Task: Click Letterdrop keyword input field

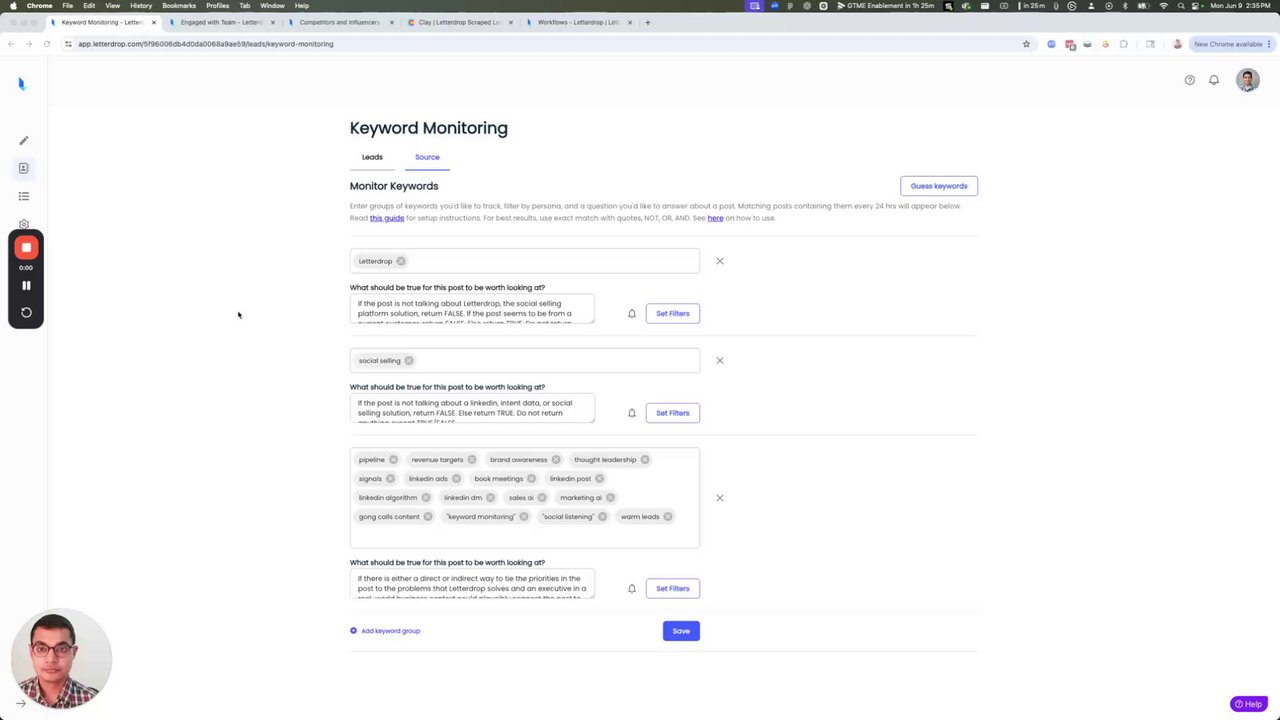Action: pyautogui.click(x=525, y=261)
